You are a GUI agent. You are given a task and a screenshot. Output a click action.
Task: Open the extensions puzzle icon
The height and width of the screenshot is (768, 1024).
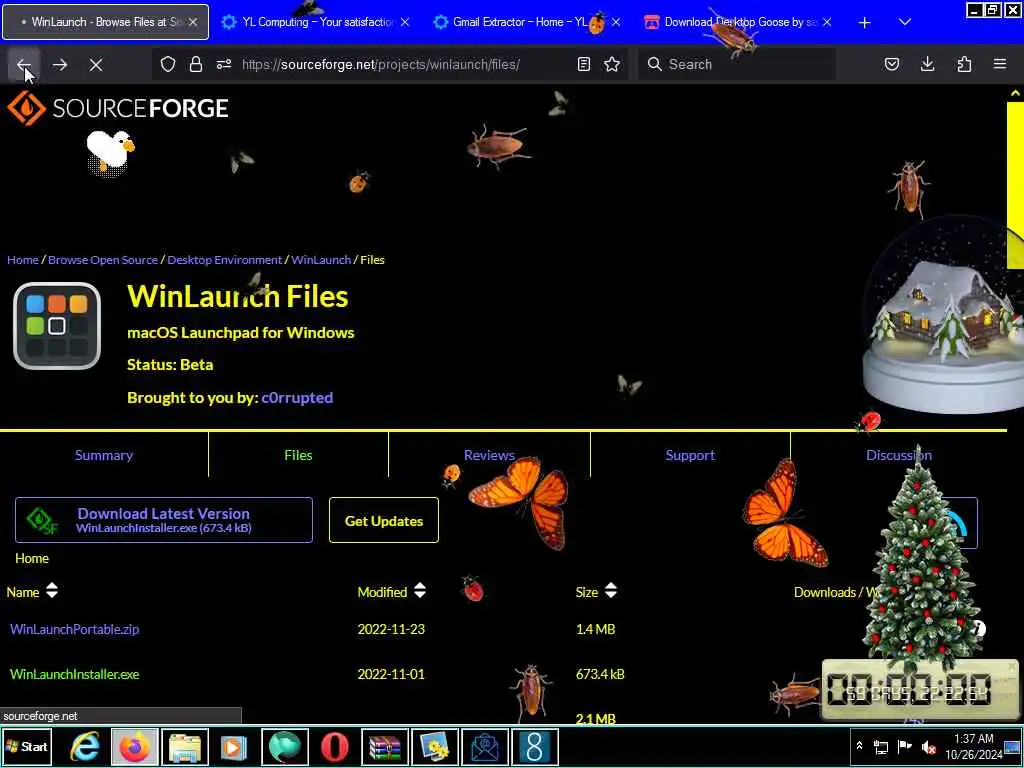[x=964, y=64]
